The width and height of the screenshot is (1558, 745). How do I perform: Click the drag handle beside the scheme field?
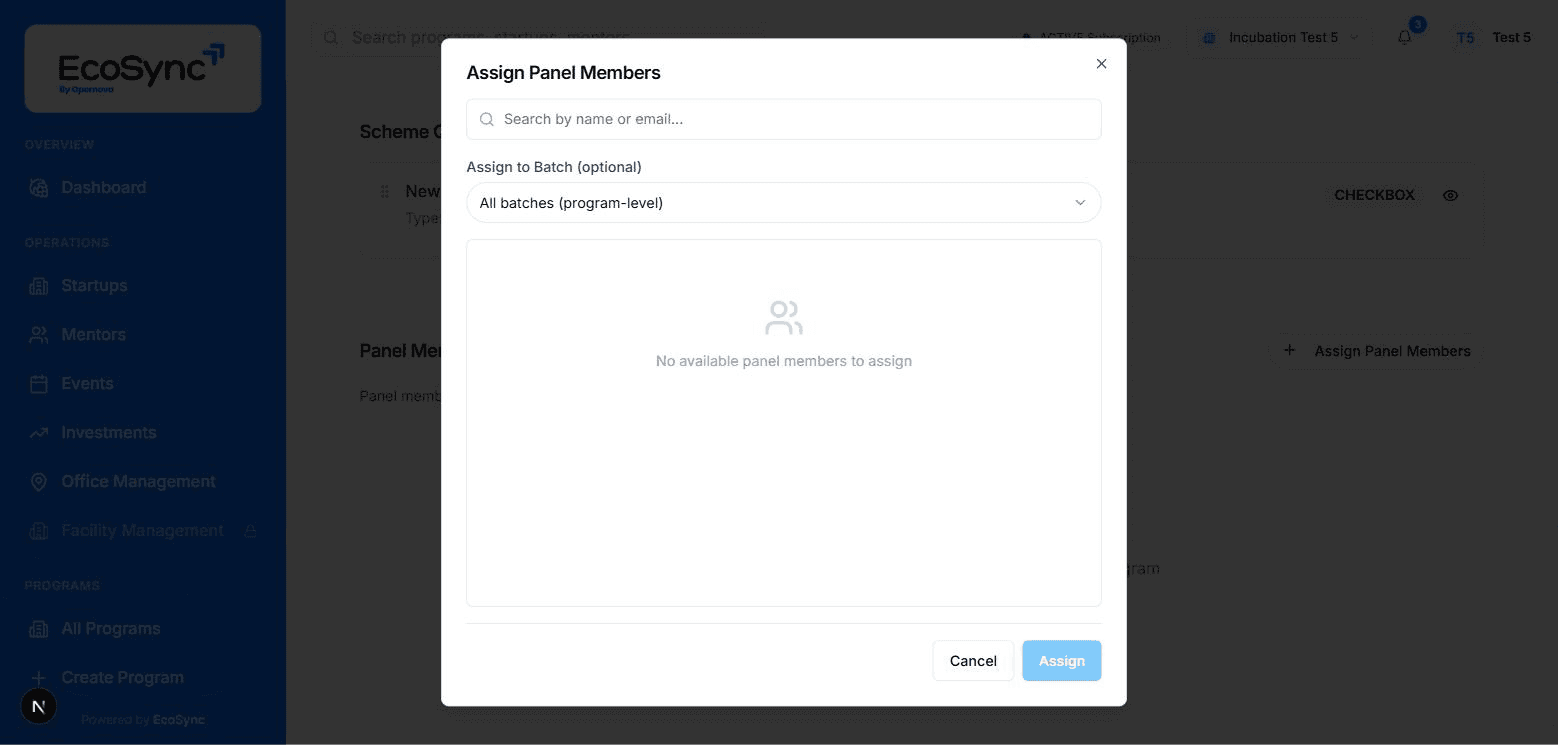[385, 191]
